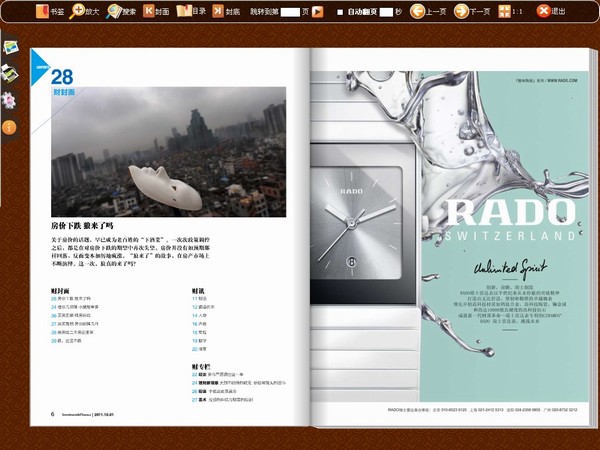Click contents entry numbered 39
The width and height of the screenshot is (600, 450).
click(66, 341)
